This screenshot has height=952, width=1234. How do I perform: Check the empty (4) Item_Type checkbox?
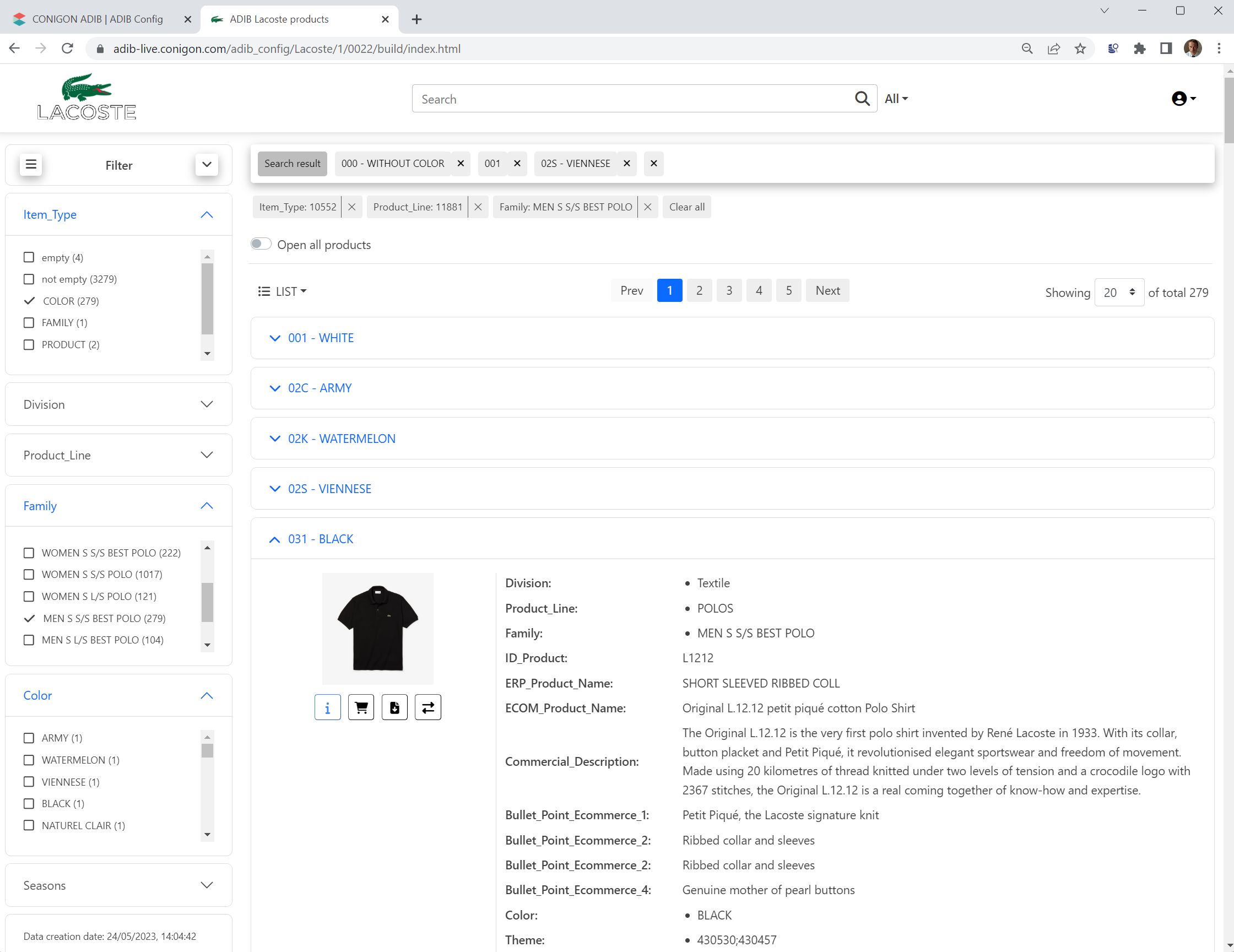[29, 258]
